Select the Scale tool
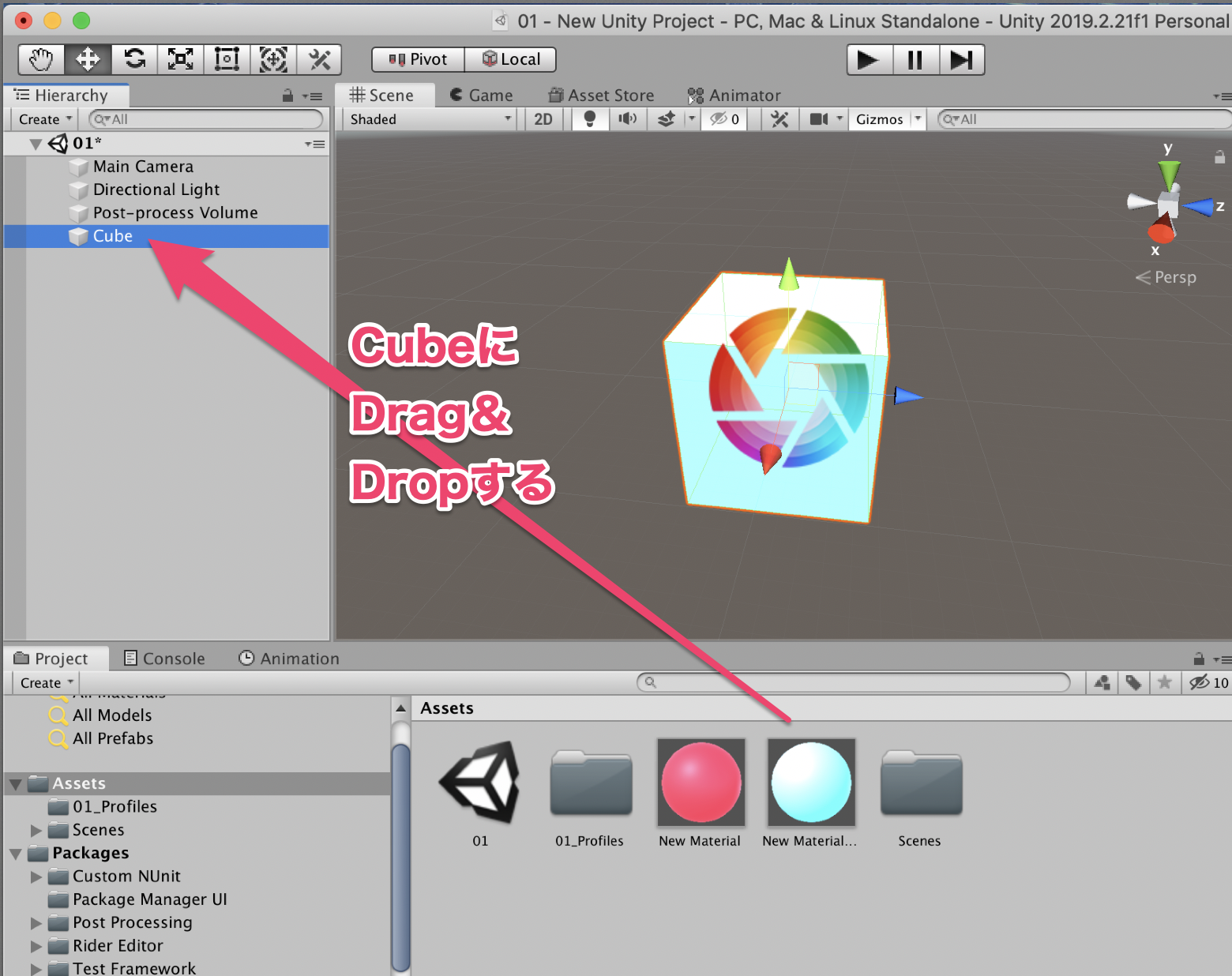The image size is (1232, 976). point(181,59)
